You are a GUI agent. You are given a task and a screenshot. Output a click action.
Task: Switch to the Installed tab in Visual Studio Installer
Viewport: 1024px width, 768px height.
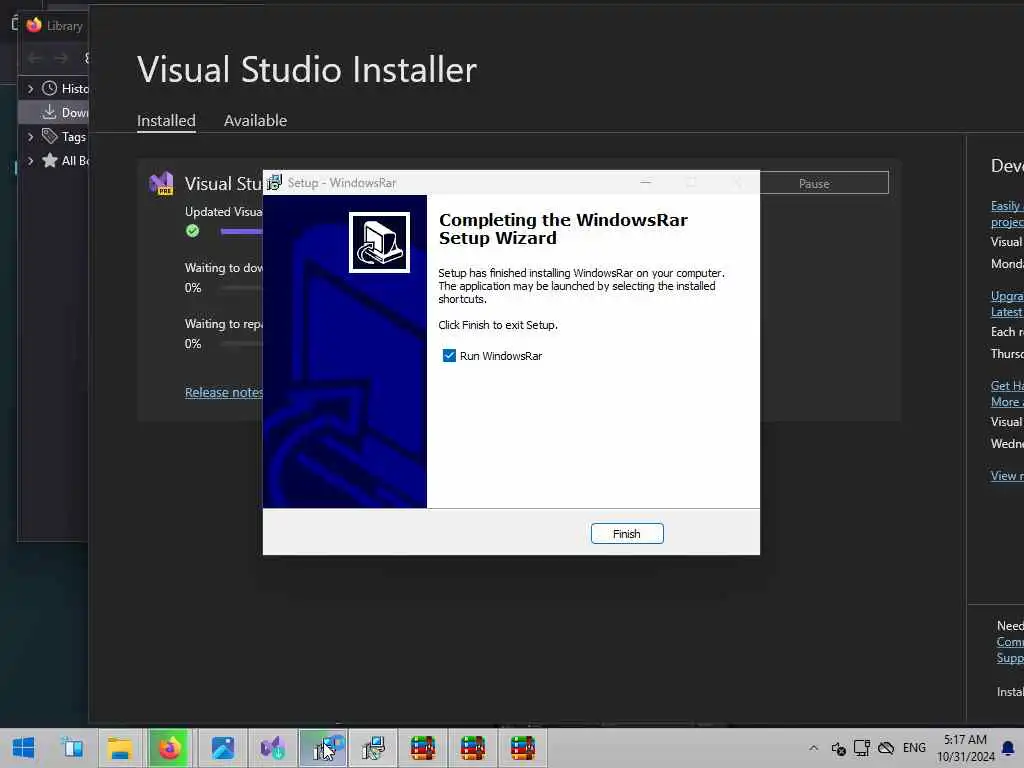tap(166, 121)
